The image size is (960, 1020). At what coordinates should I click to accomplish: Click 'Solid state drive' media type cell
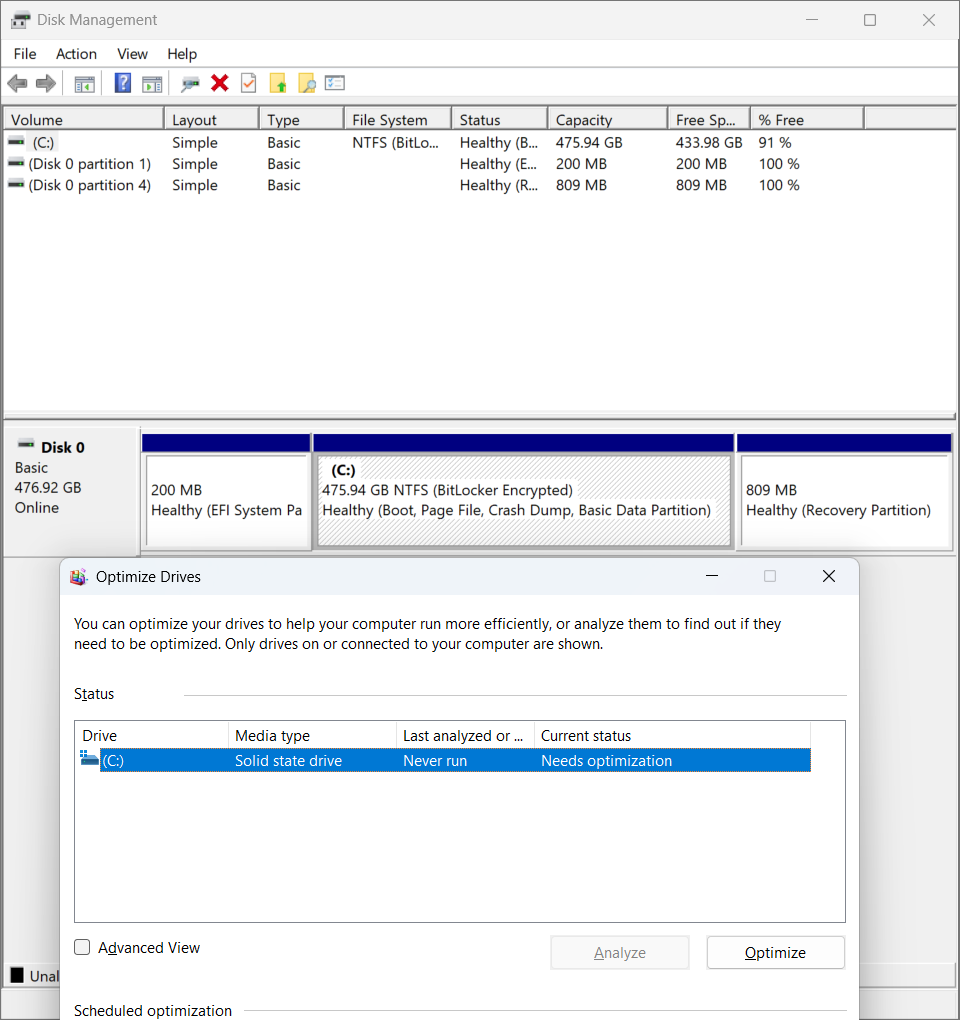point(288,760)
